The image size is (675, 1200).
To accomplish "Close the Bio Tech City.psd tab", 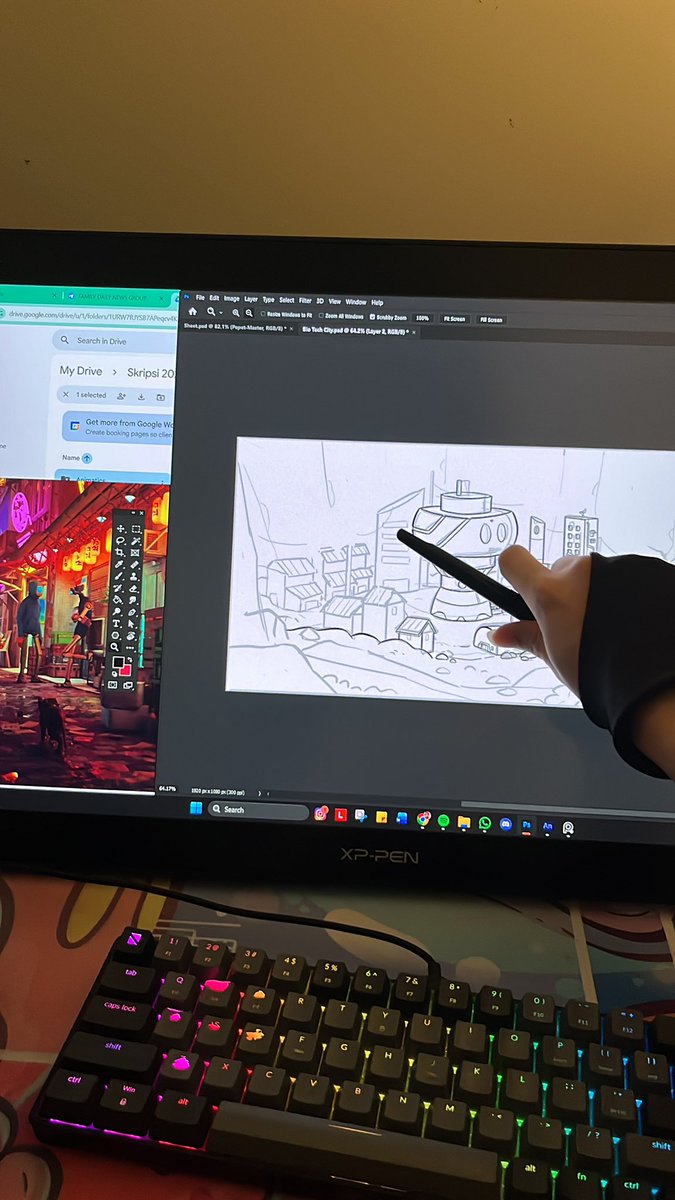I will [415, 332].
